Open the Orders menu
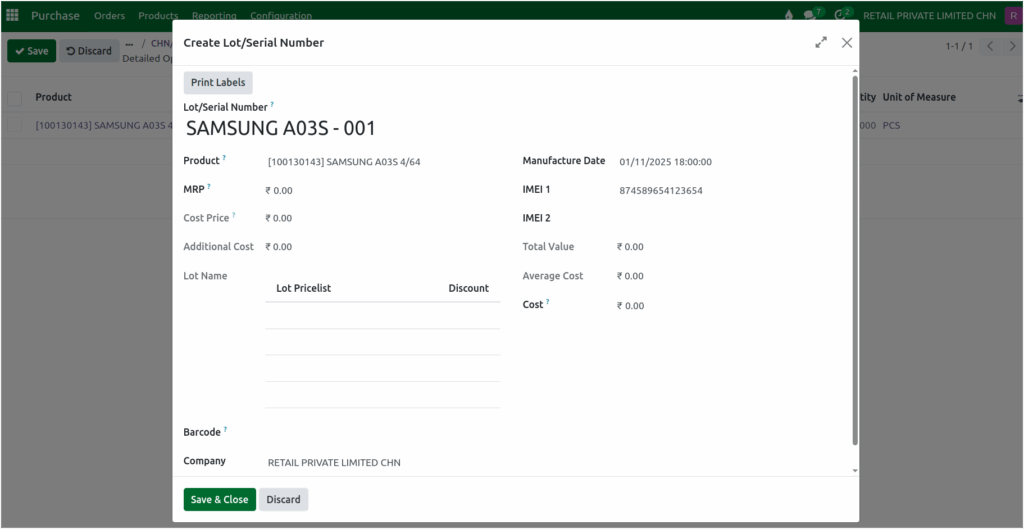This screenshot has width=1024, height=529. click(109, 16)
